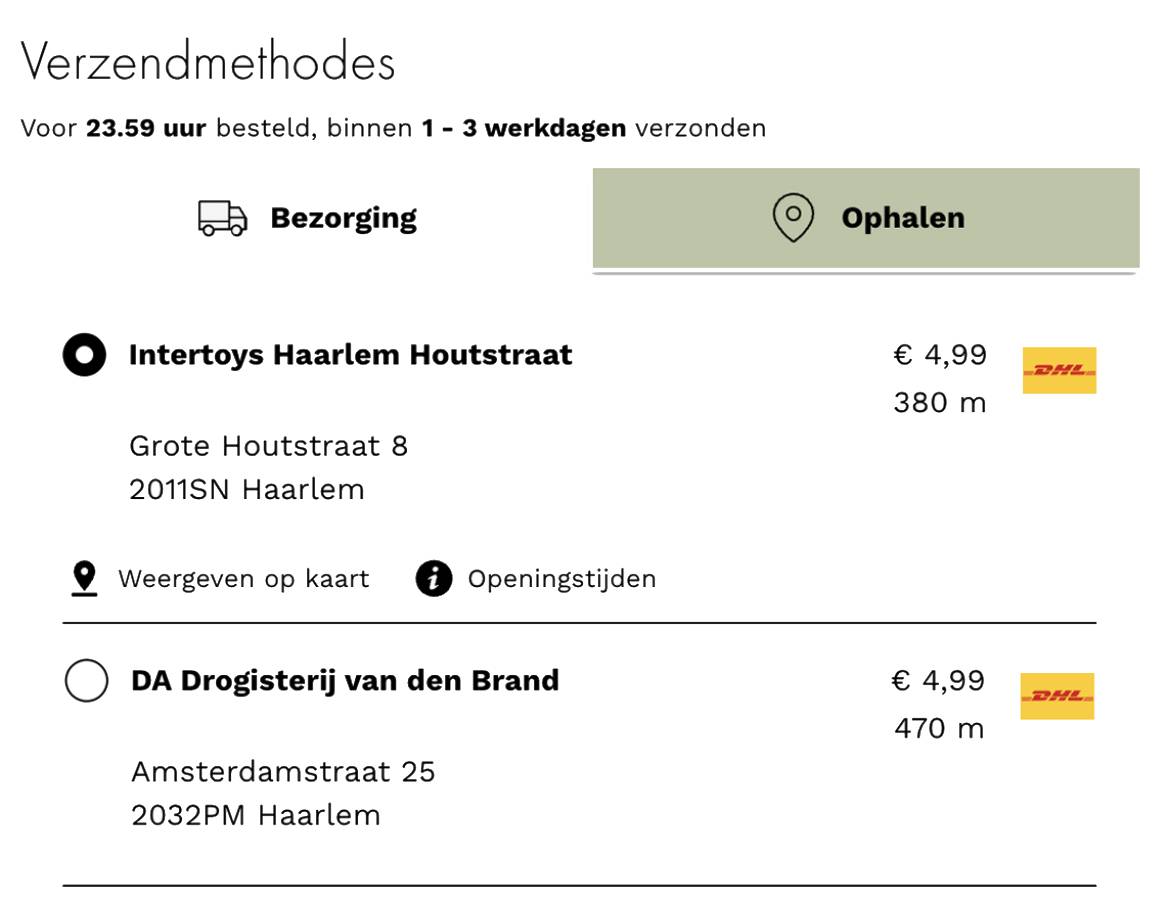Click the 470 m distance label

[x=939, y=728]
